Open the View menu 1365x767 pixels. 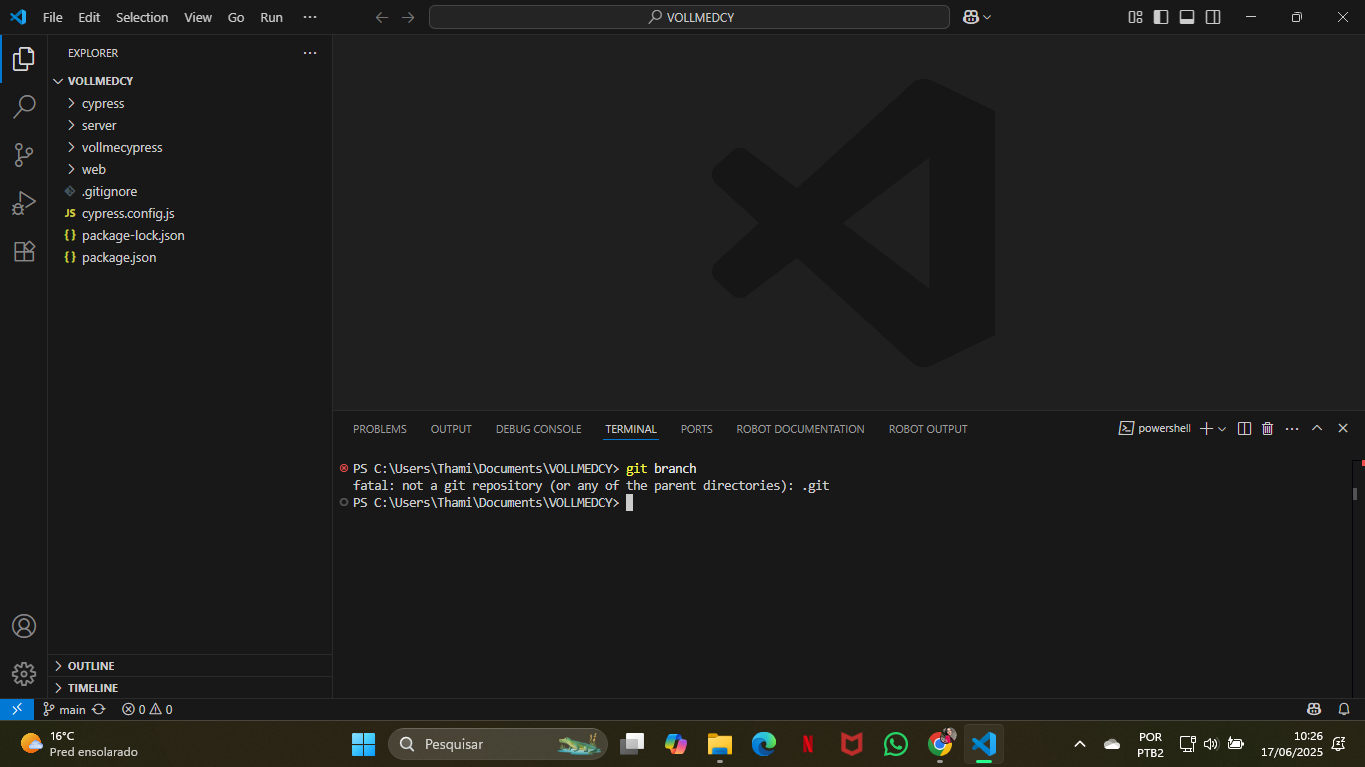click(198, 17)
